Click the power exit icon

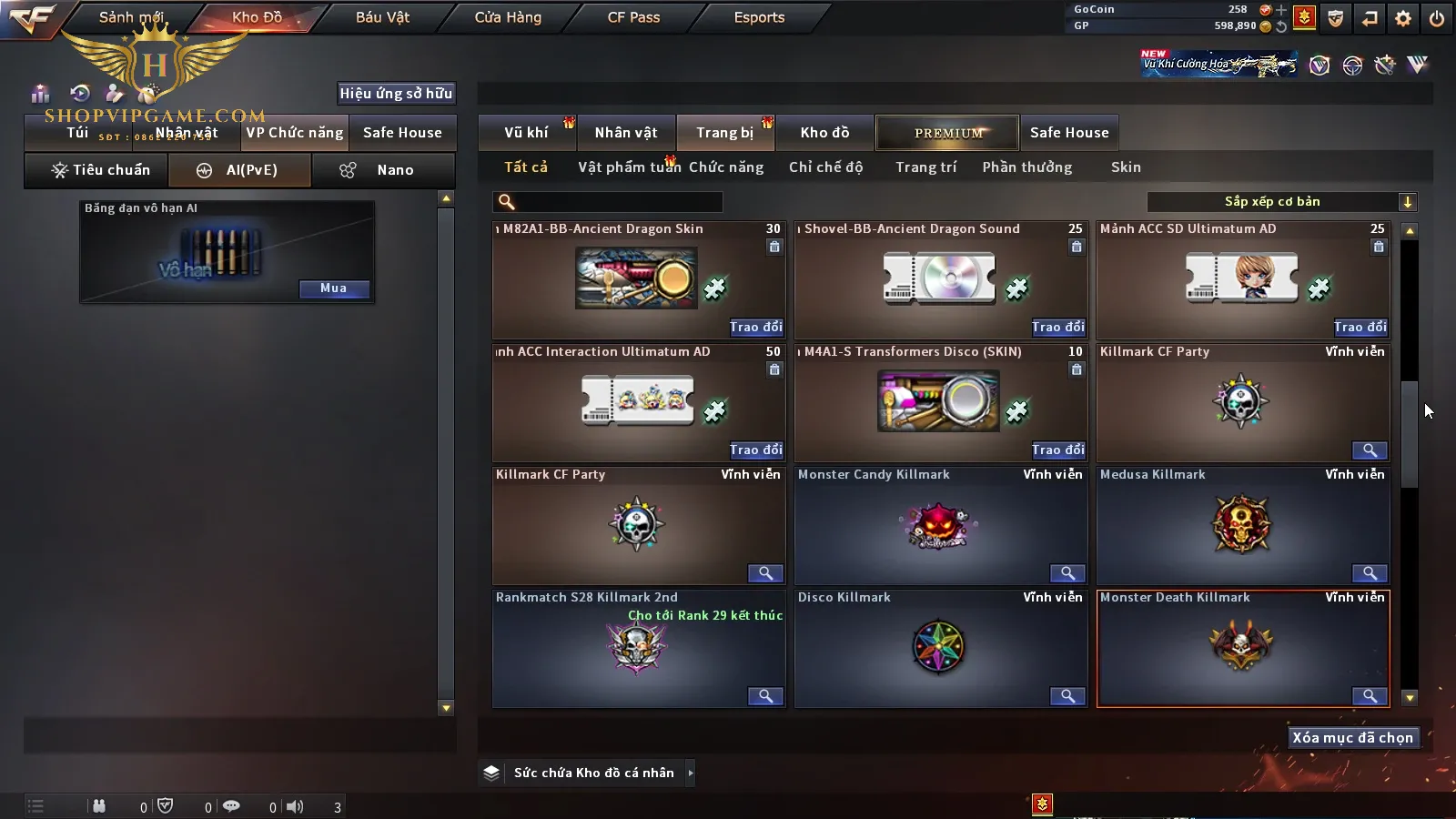point(1437,18)
